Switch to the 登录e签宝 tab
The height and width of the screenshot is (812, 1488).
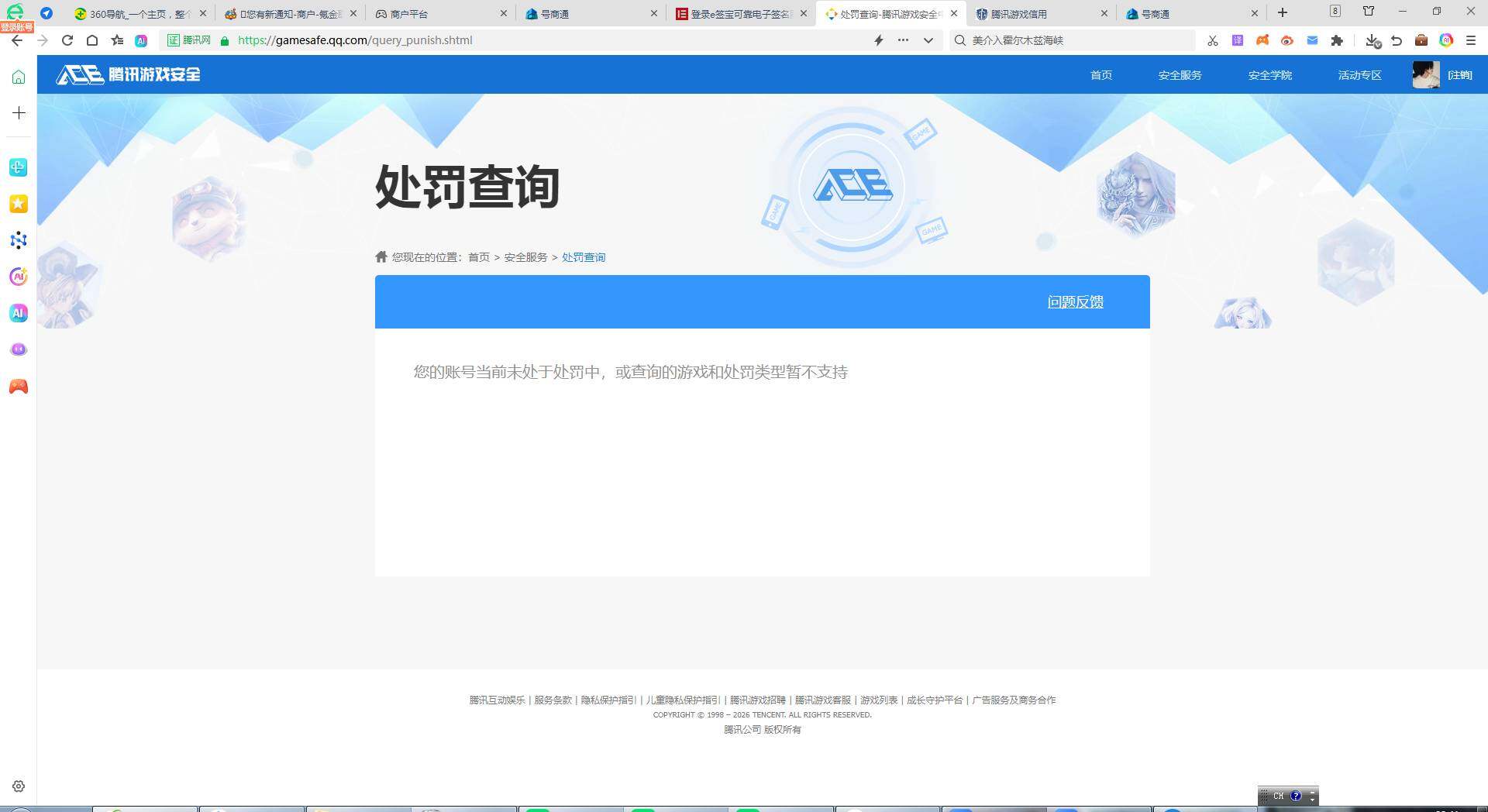pos(739,14)
